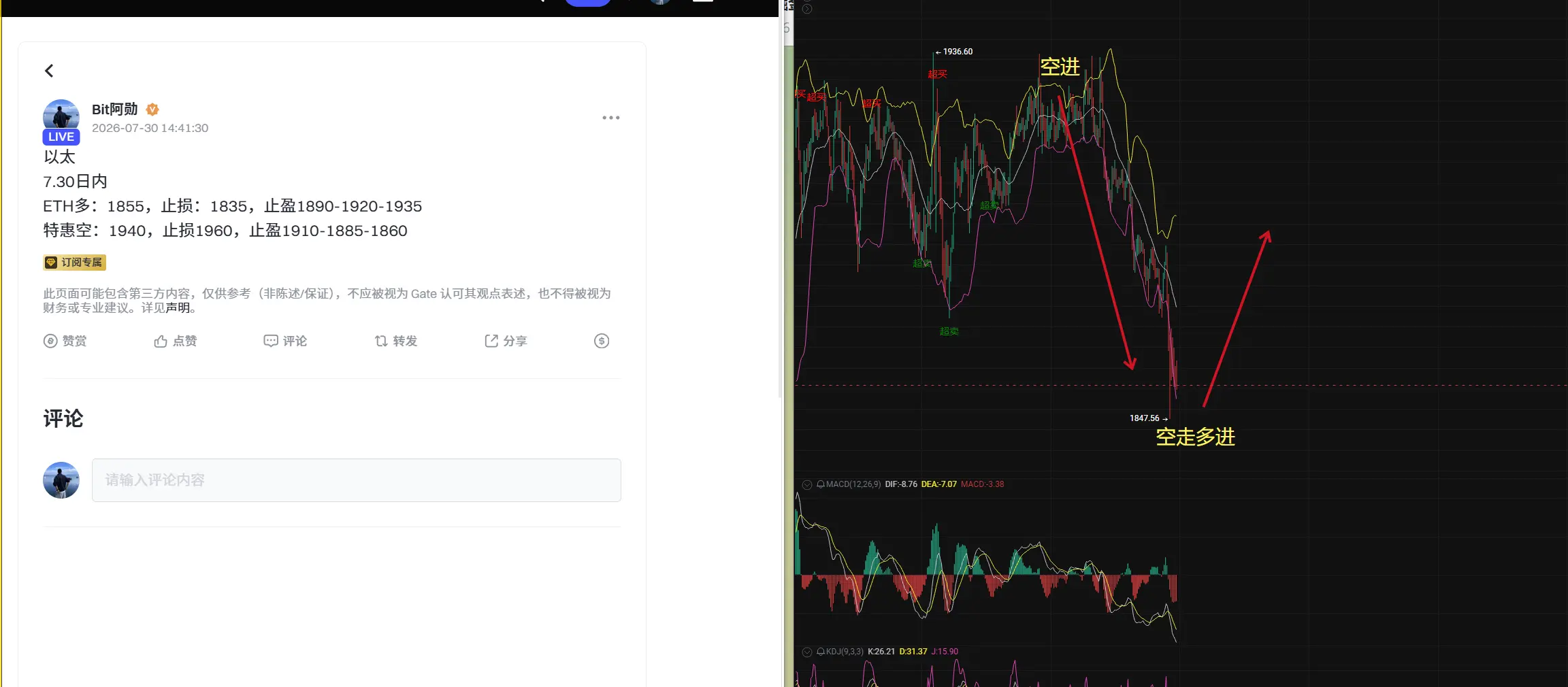This screenshot has height=687, width=1568.
Task: Click the 赞赏 reward button
Action: [x=65, y=341]
